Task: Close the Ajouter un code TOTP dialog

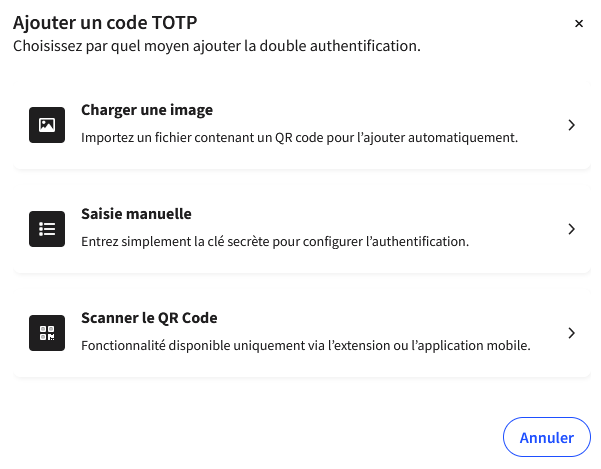Action: pos(578,24)
